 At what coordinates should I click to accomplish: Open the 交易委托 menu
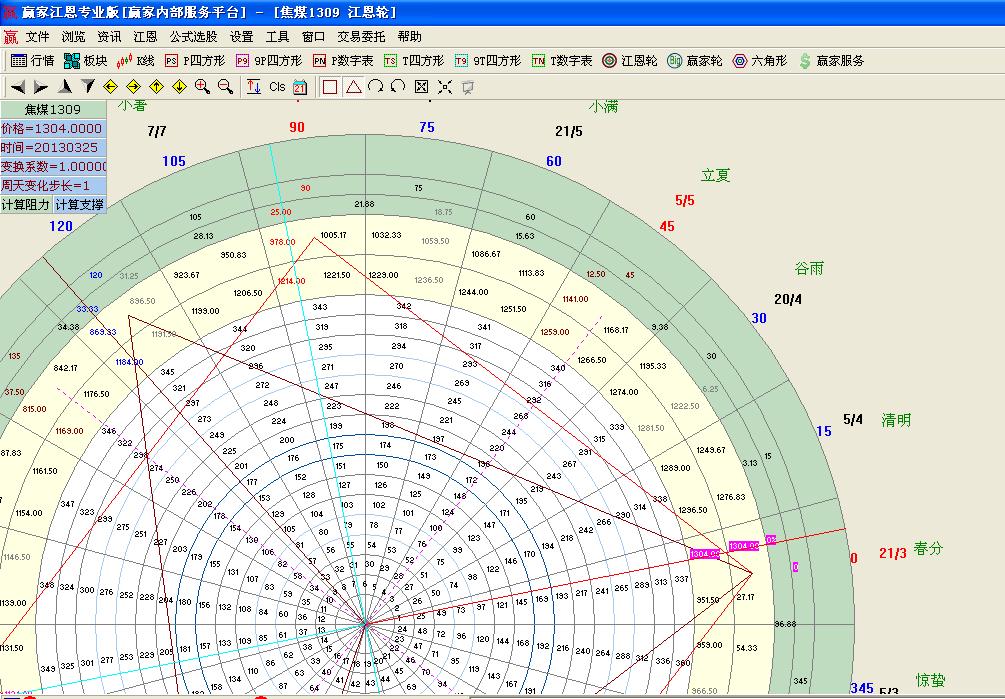361,37
